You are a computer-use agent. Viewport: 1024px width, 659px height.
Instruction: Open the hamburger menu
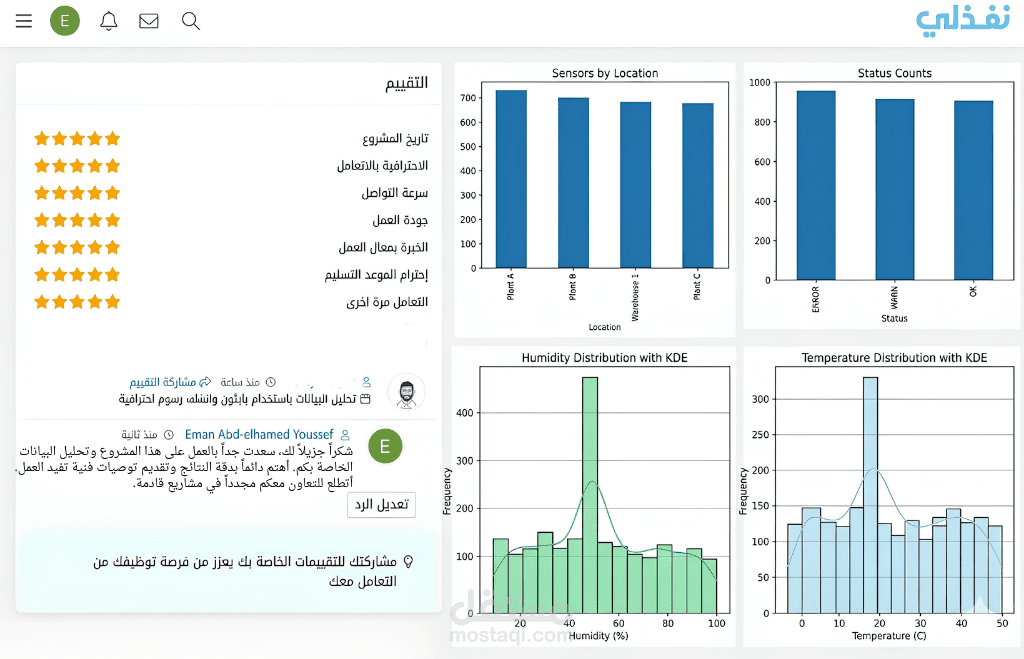point(24,21)
